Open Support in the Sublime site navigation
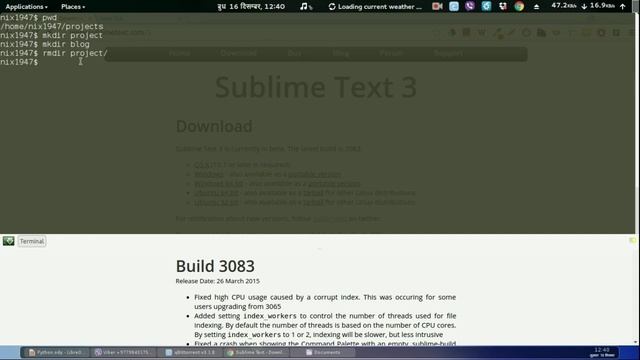 448,53
